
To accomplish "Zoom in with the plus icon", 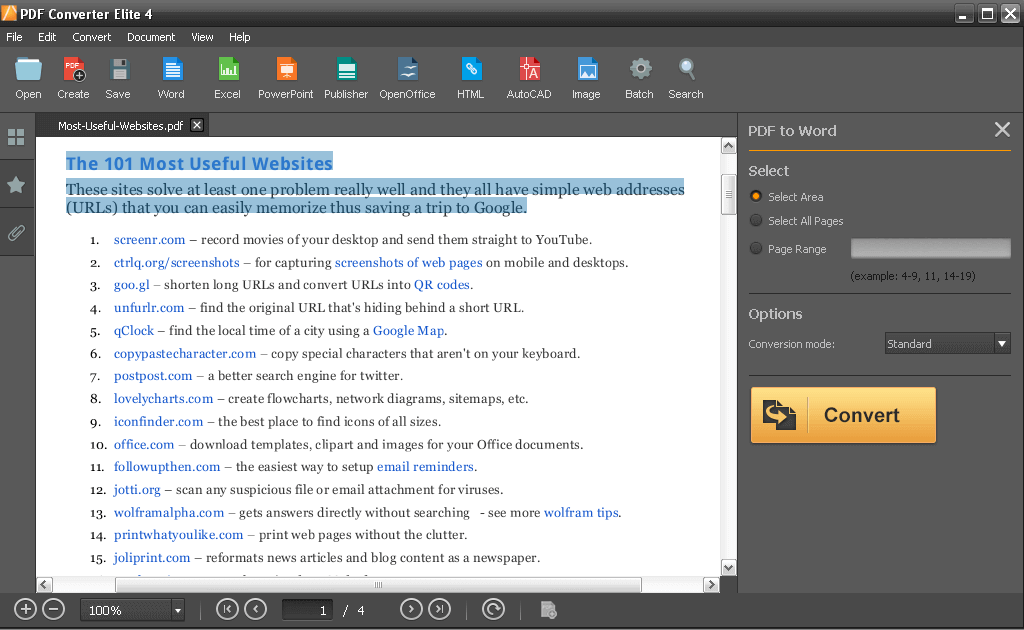I will (x=25, y=610).
